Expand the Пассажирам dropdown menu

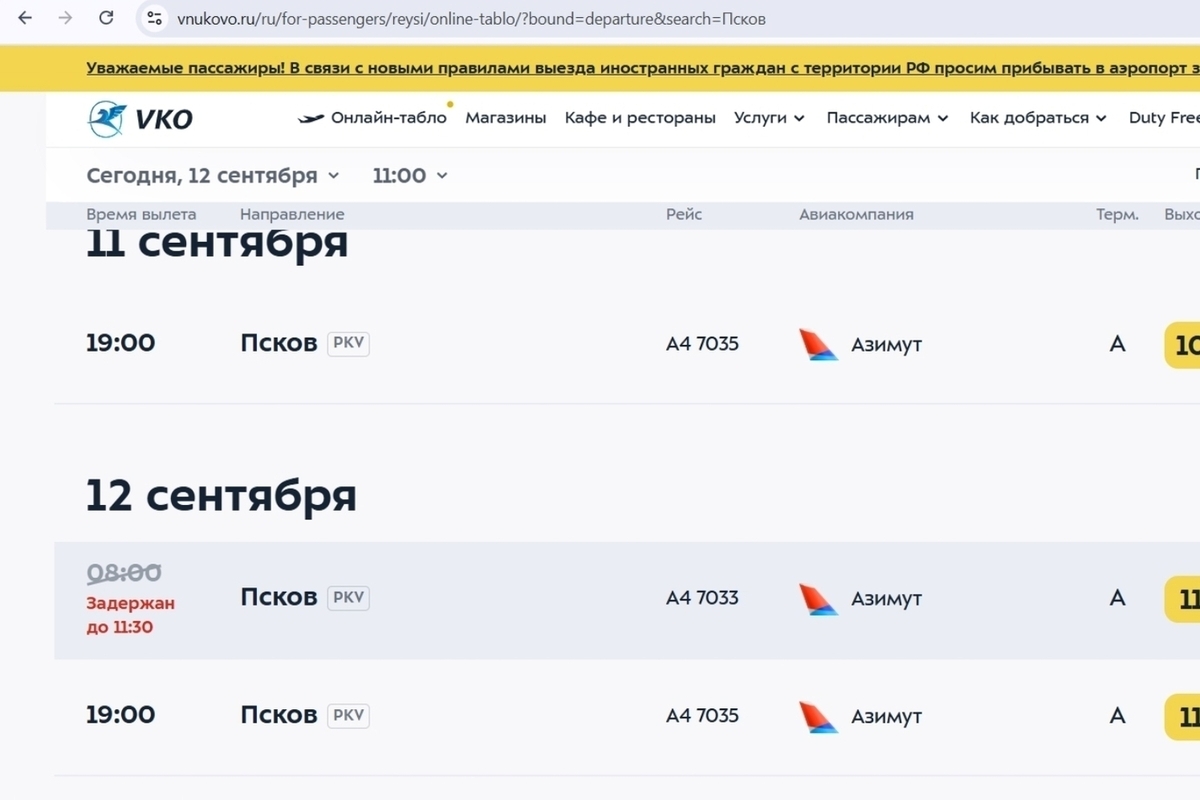(x=887, y=118)
